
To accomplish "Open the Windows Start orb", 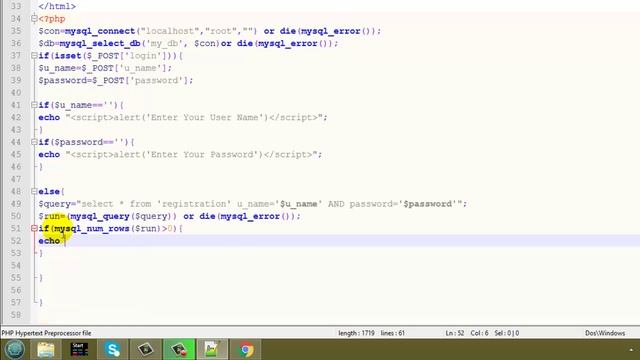I will (15, 349).
